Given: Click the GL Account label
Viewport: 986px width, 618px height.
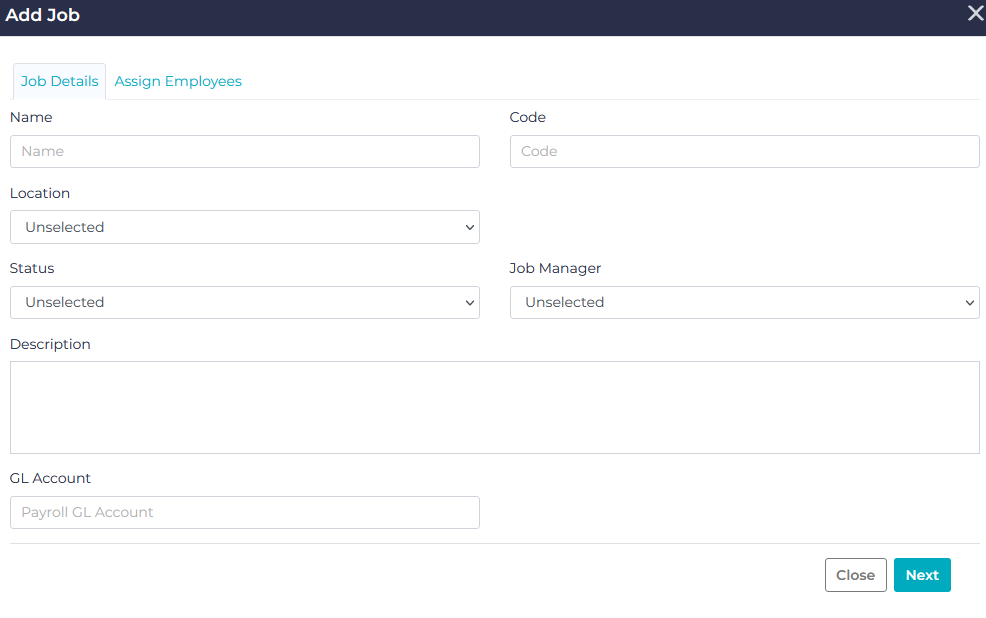Looking at the screenshot, I should (50, 478).
